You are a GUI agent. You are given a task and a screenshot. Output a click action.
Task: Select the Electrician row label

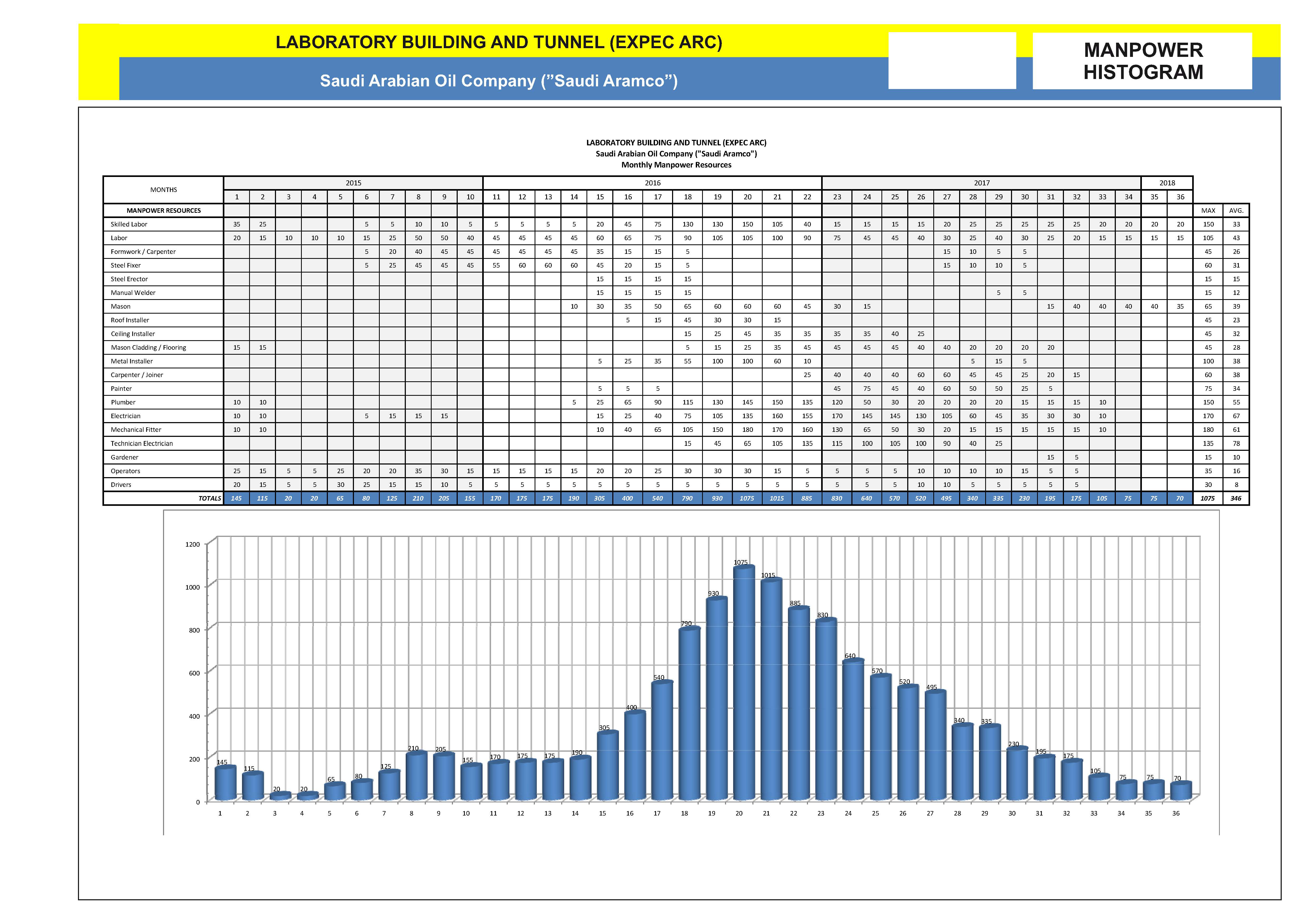tap(125, 416)
